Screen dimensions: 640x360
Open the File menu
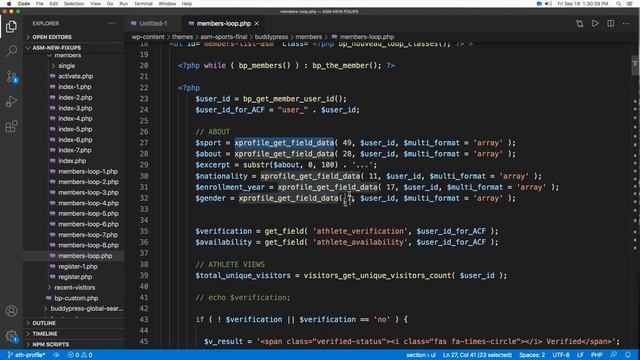click(x=40, y=4)
